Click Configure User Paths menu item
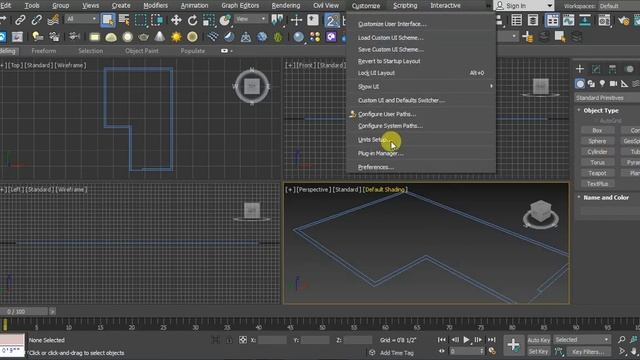Image resolution: width=640 pixels, height=360 pixels. click(x=422, y=114)
